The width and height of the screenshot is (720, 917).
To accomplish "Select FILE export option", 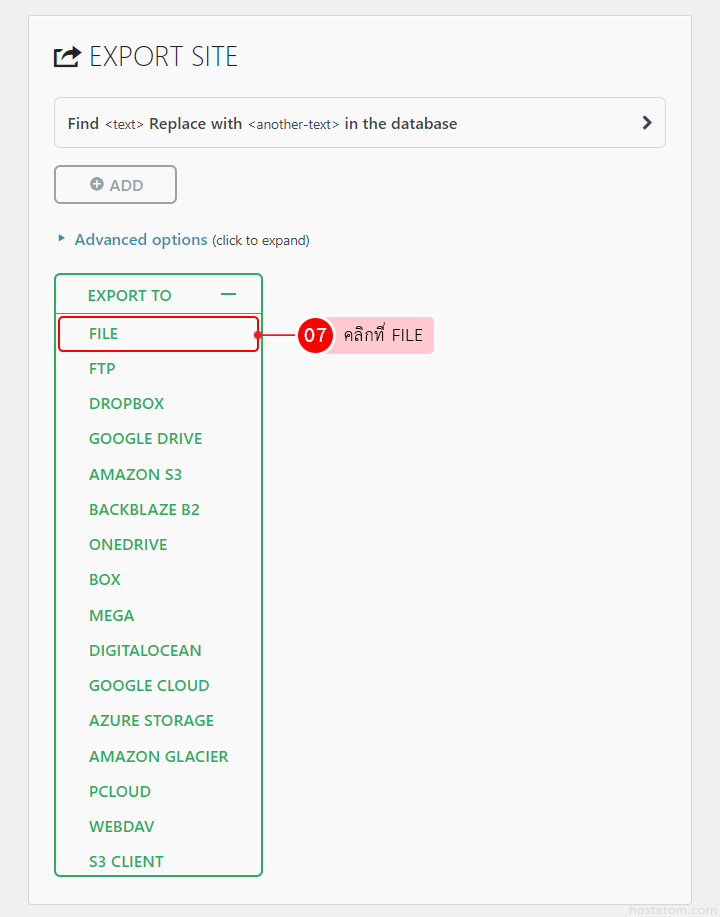I will (x=104, y=334).
